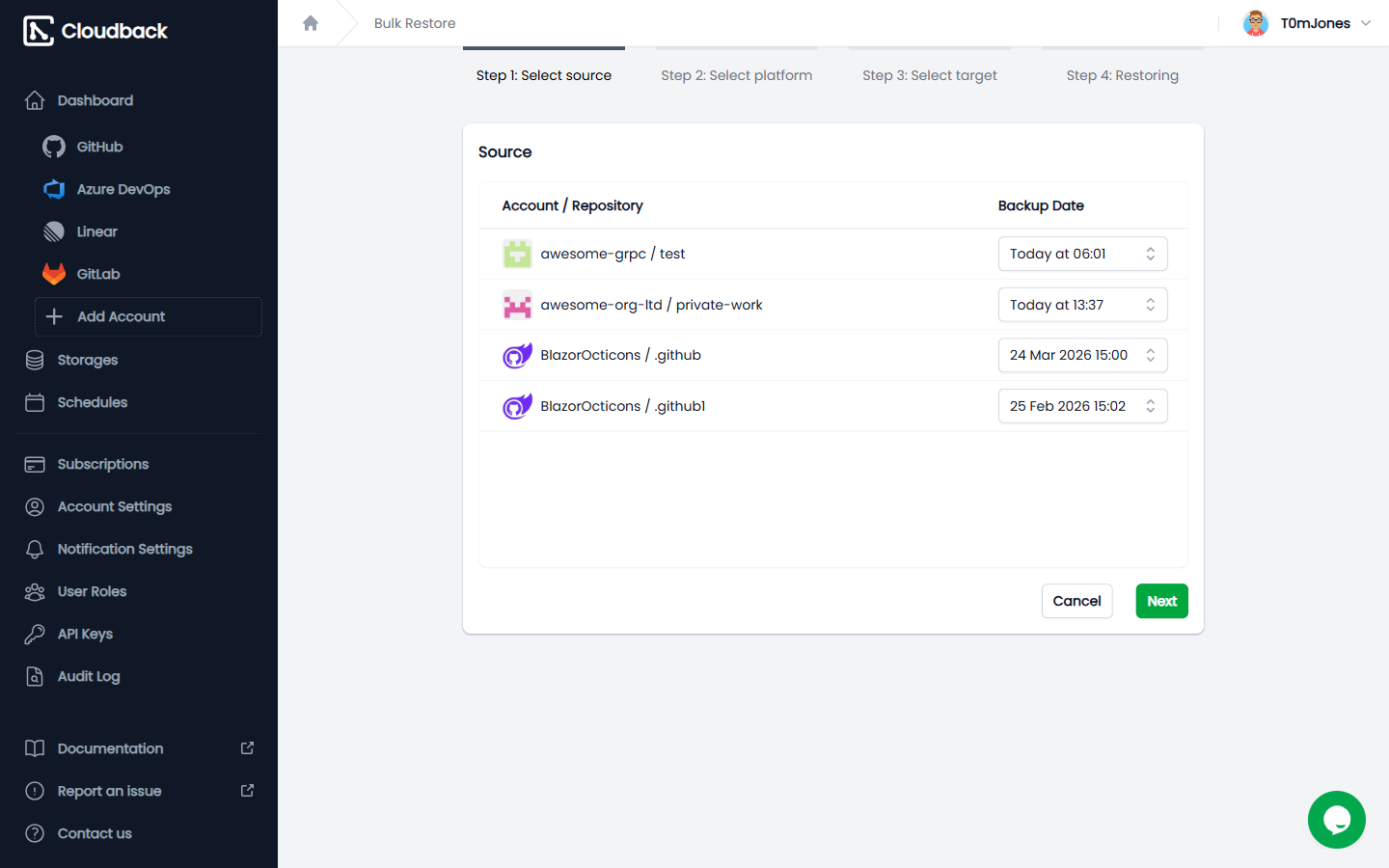Open external link icon beside Report an issue
Viewport: 1389px width, 868px height.
[247, 791]
